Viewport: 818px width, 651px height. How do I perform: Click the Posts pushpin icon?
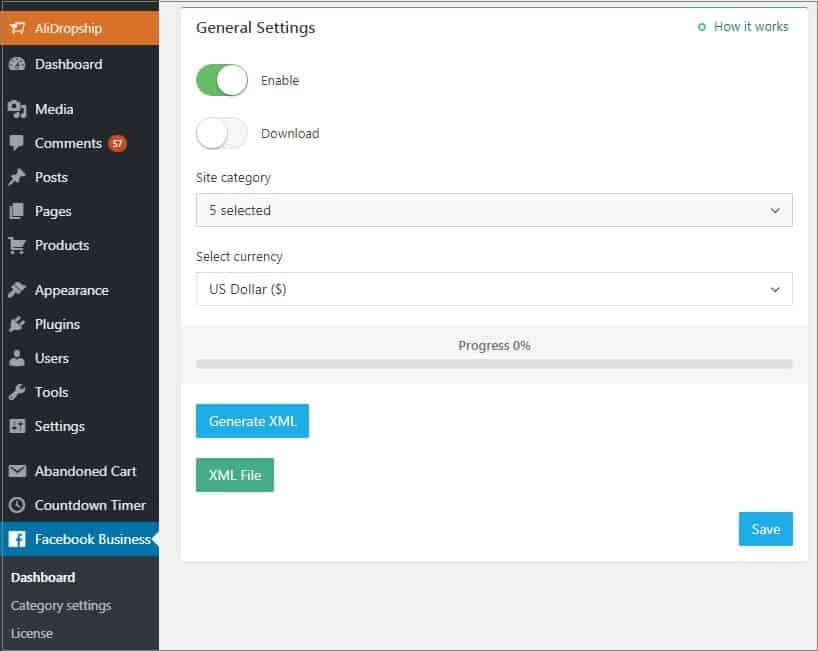tap(17, 177)
